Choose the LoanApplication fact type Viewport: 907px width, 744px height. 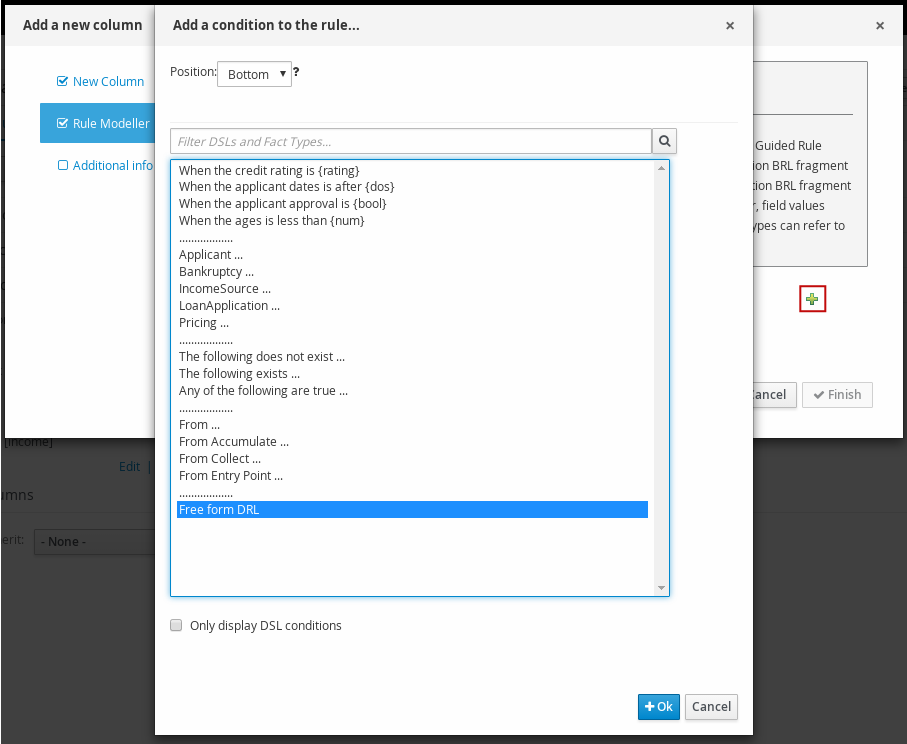[229, 306]
